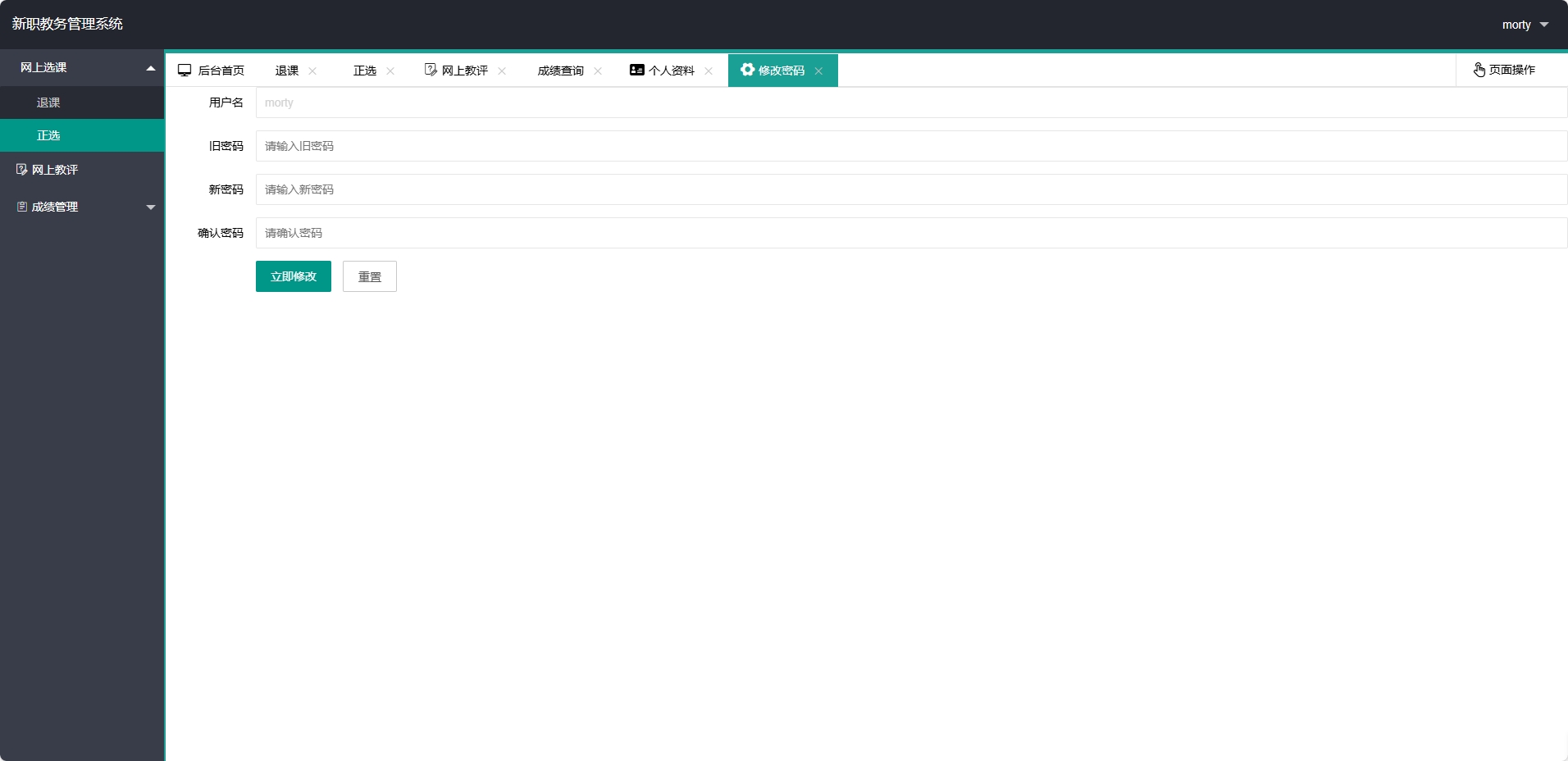The width and height of the screenshot is (1568, 761).
Task: Switch to the 正选 tab
Action: (x=365, y=71)
